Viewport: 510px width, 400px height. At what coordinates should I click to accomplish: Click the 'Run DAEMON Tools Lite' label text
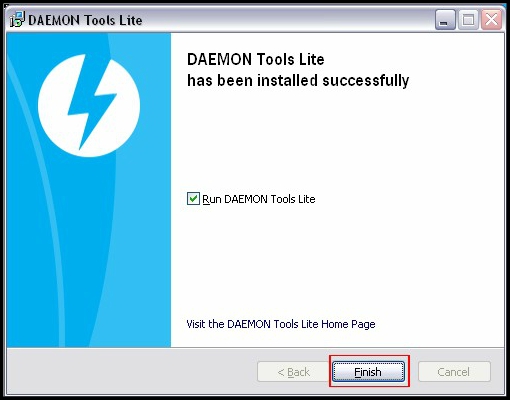(259, 199)
